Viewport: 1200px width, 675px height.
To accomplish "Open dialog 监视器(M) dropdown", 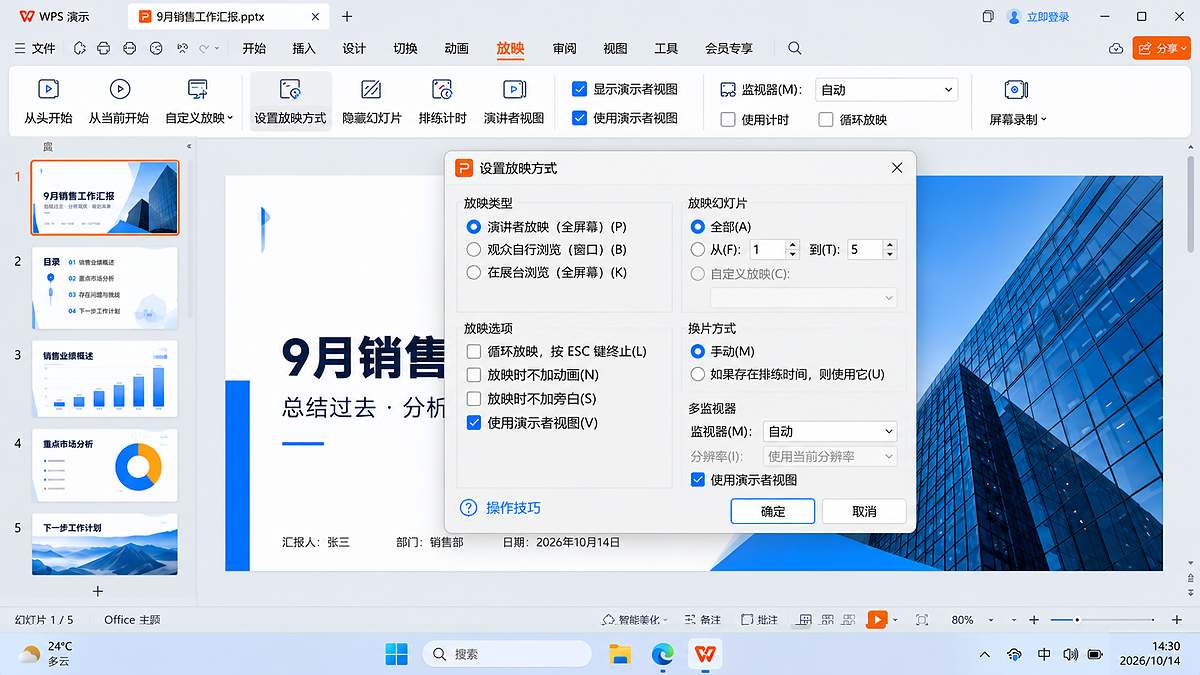I will 830,431.
